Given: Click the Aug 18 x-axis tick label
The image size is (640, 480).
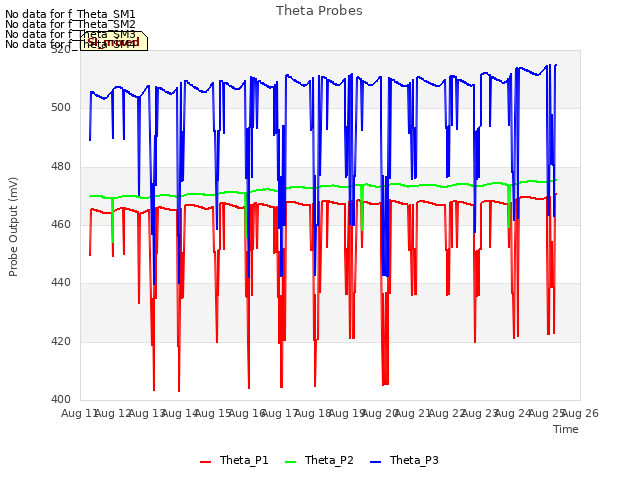Looking at the screenshot, I should point(313,413).
